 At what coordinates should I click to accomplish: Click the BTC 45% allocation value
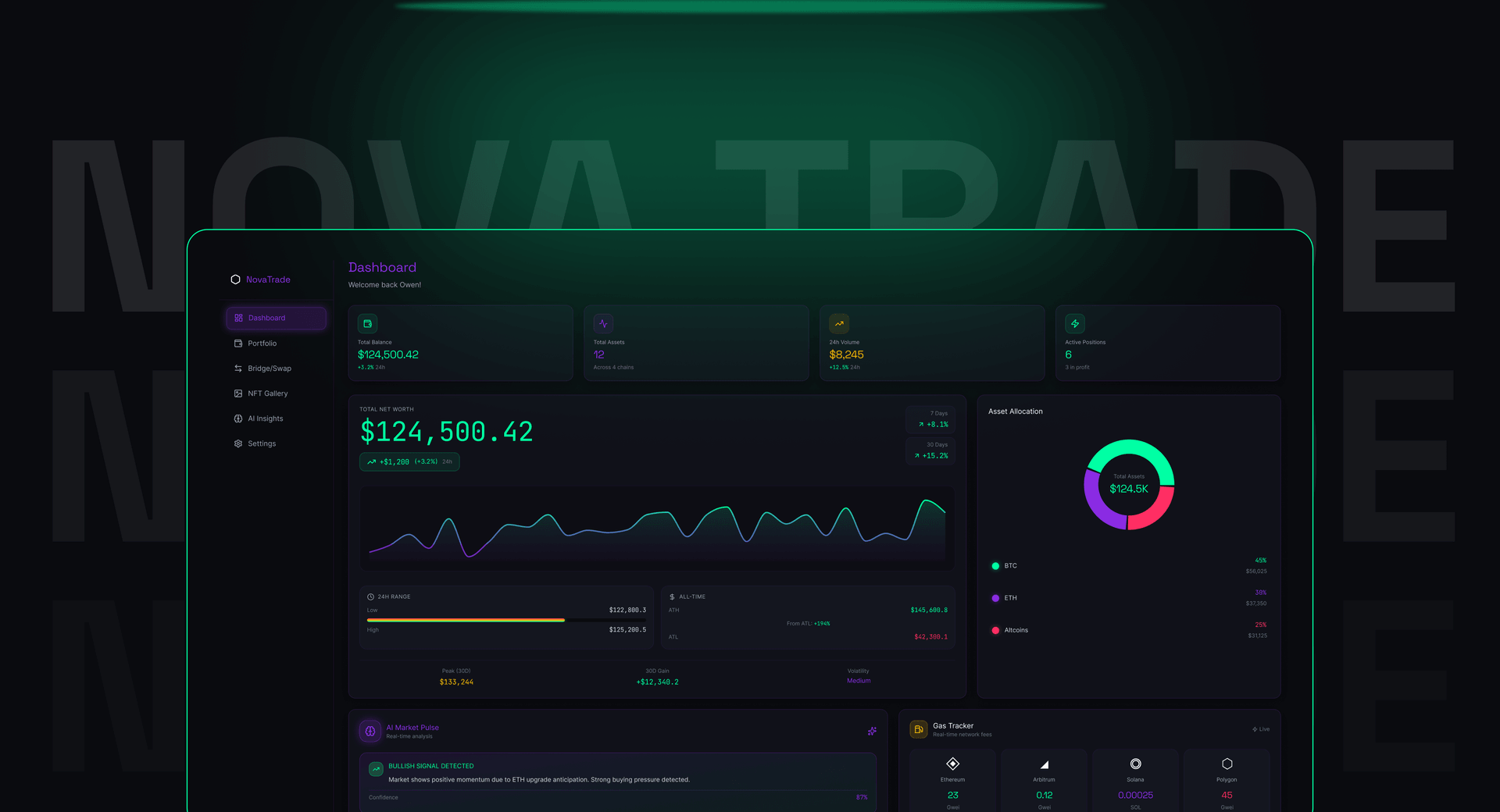(x=1261, y=561)
